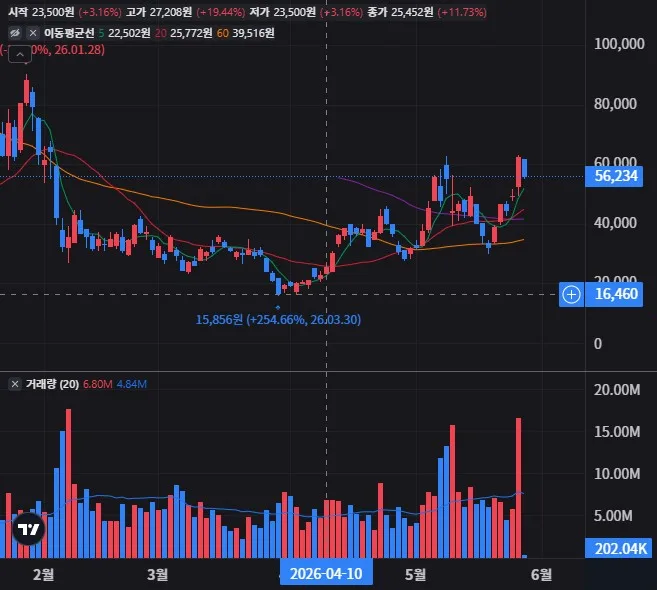Remove the moving average indicator with X
Image resolution: width=657 pixels, height=590 pixels.
tap(33, 33)
